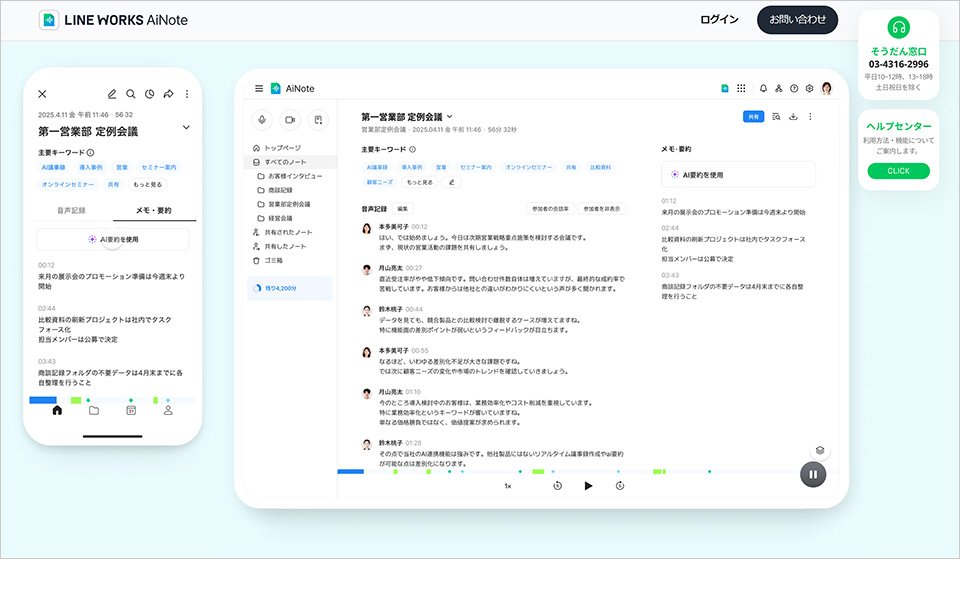Open mobile calendar tab icon
This screenshot has width=960, height=590.
[131, 410]
